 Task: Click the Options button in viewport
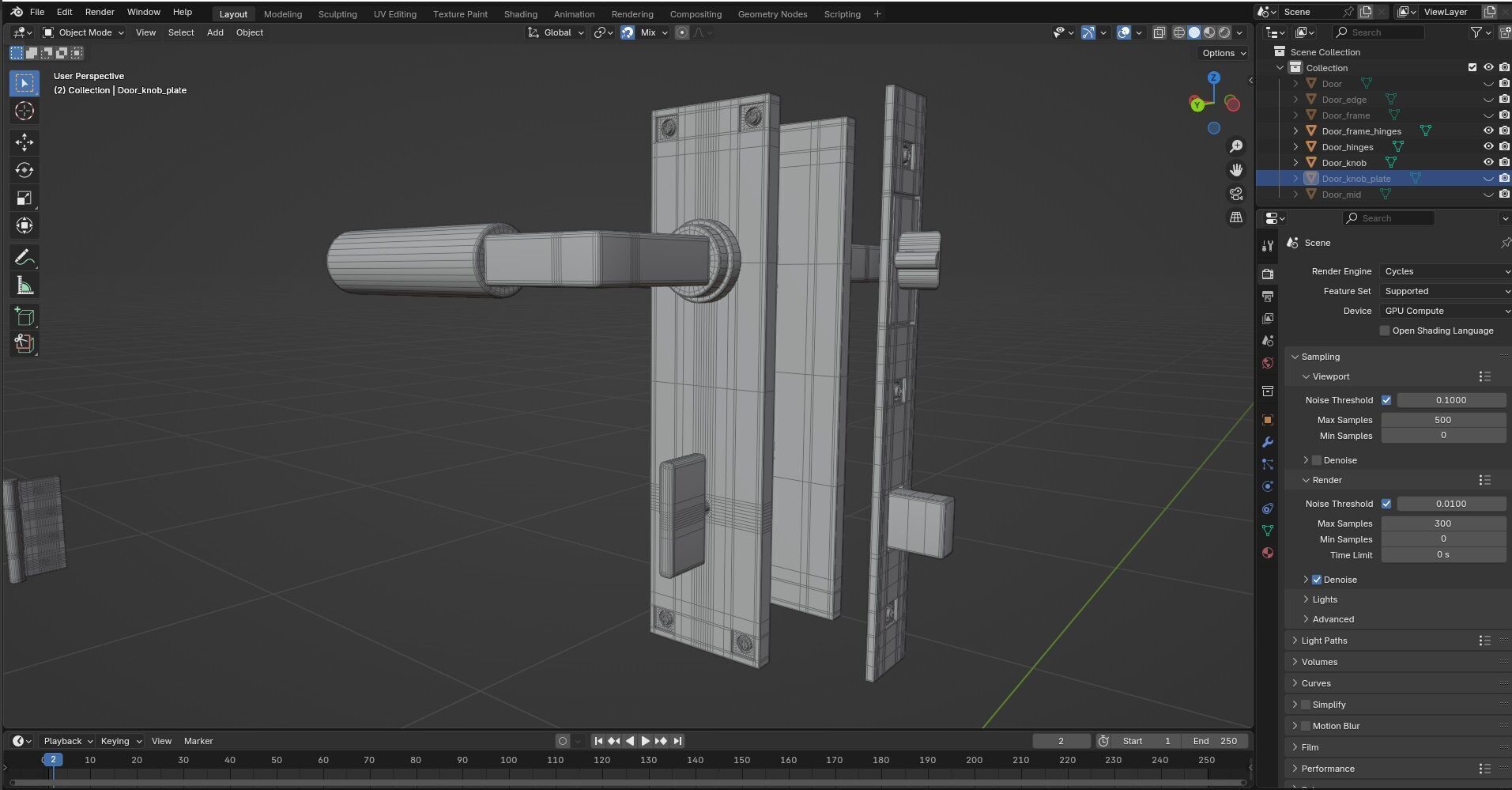tap(1223, 53)
